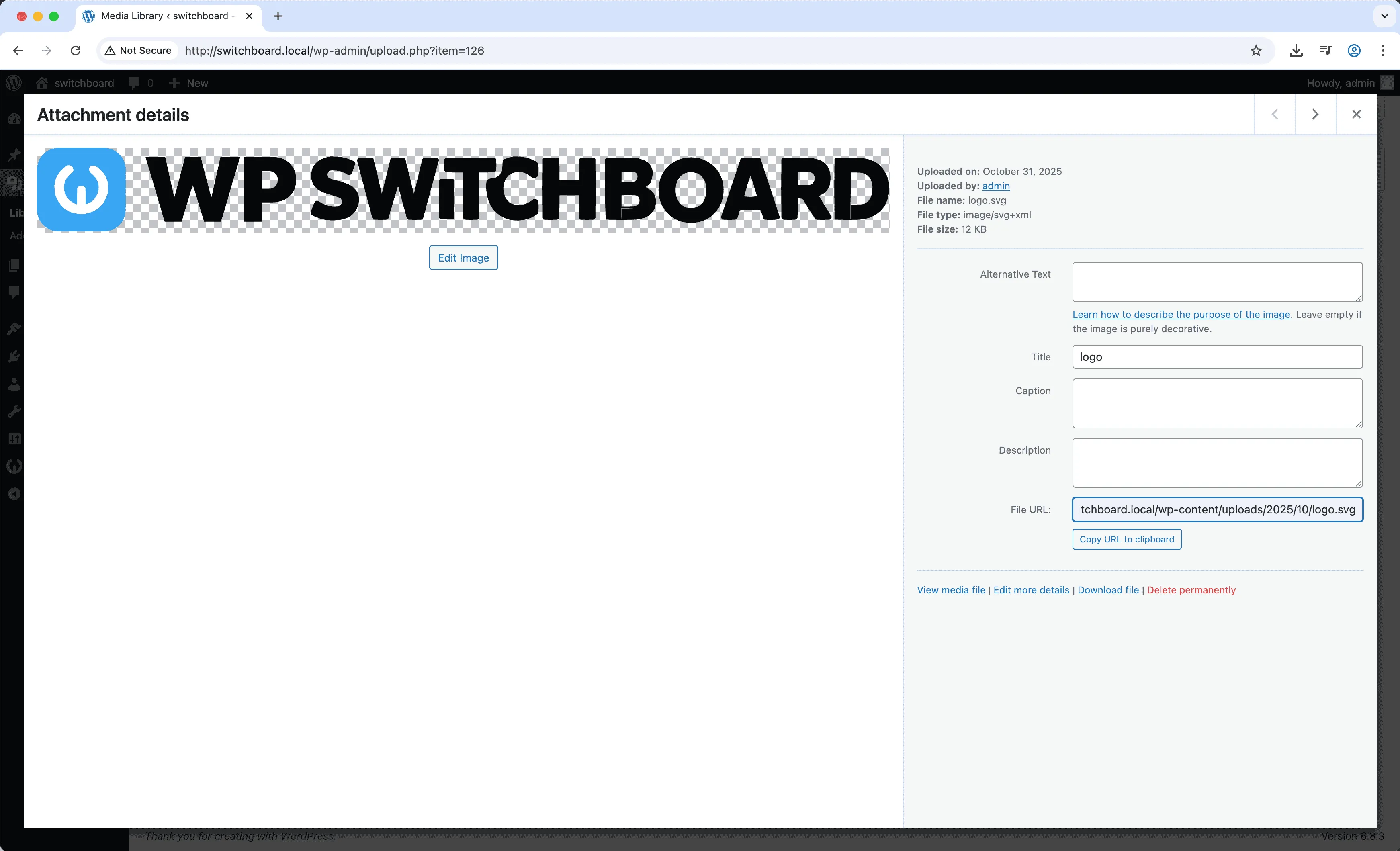The width and height of the screenshot is (1400, 851).
Task: Collapse the admin menu sidebar
Action: point(14,494)
